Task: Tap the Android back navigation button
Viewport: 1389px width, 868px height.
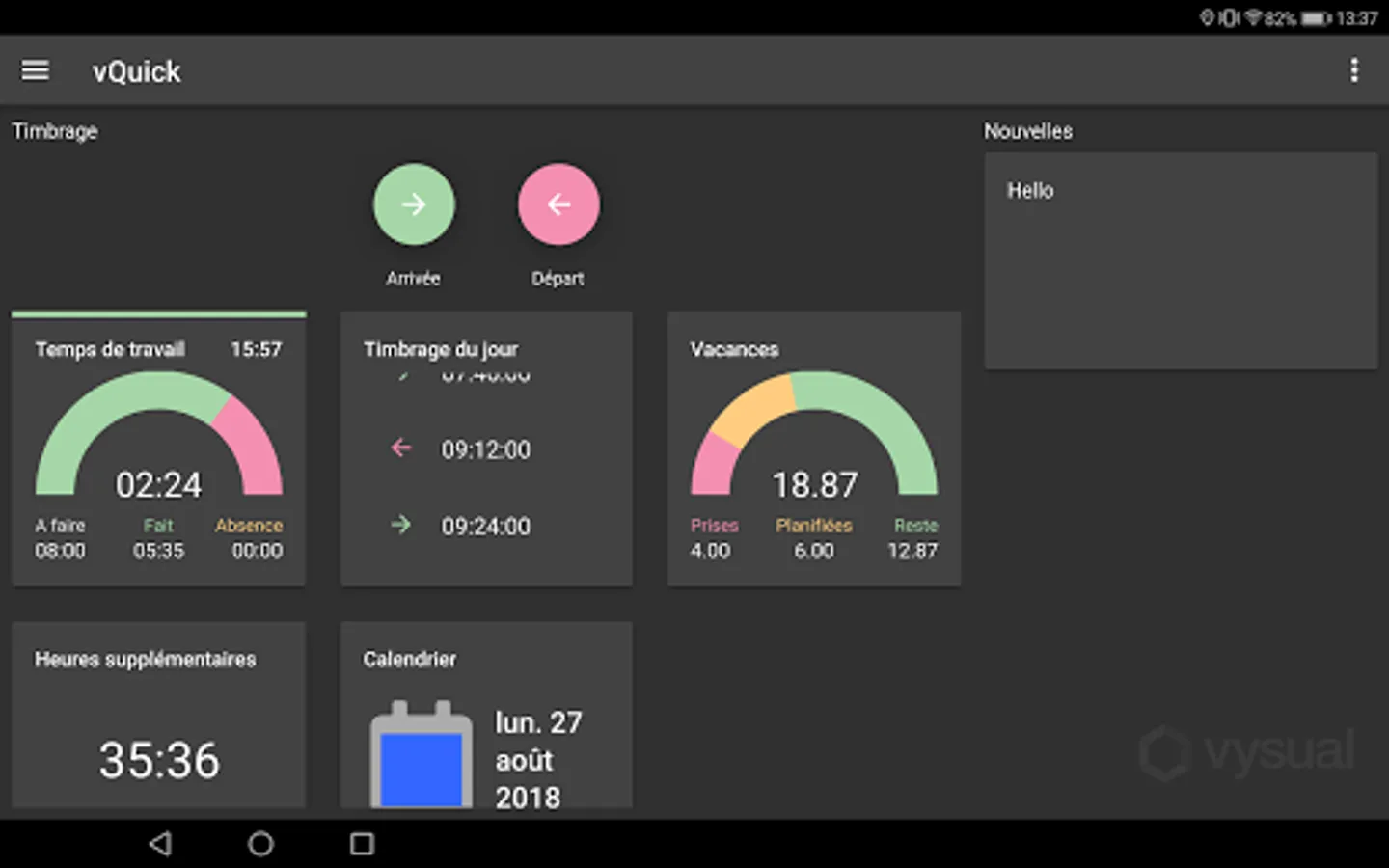Action: pos(160,844)
